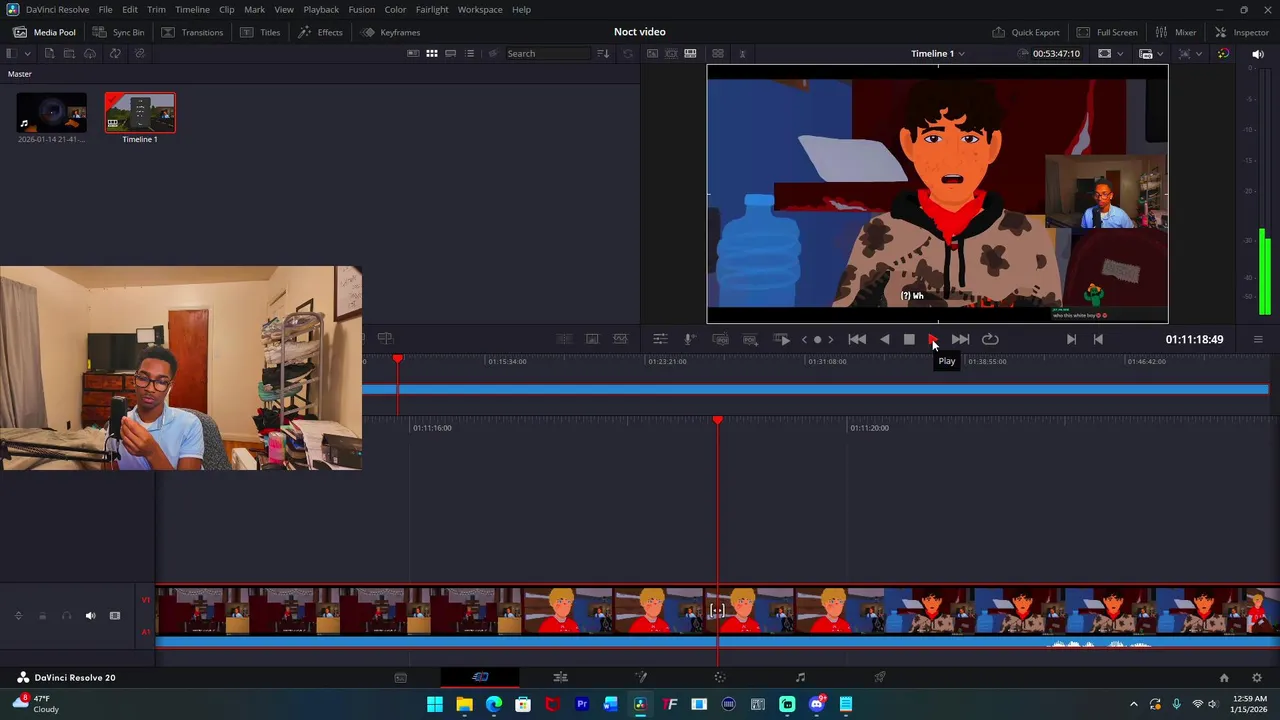
Task: Click the Play button
Action: click(933, 339)
